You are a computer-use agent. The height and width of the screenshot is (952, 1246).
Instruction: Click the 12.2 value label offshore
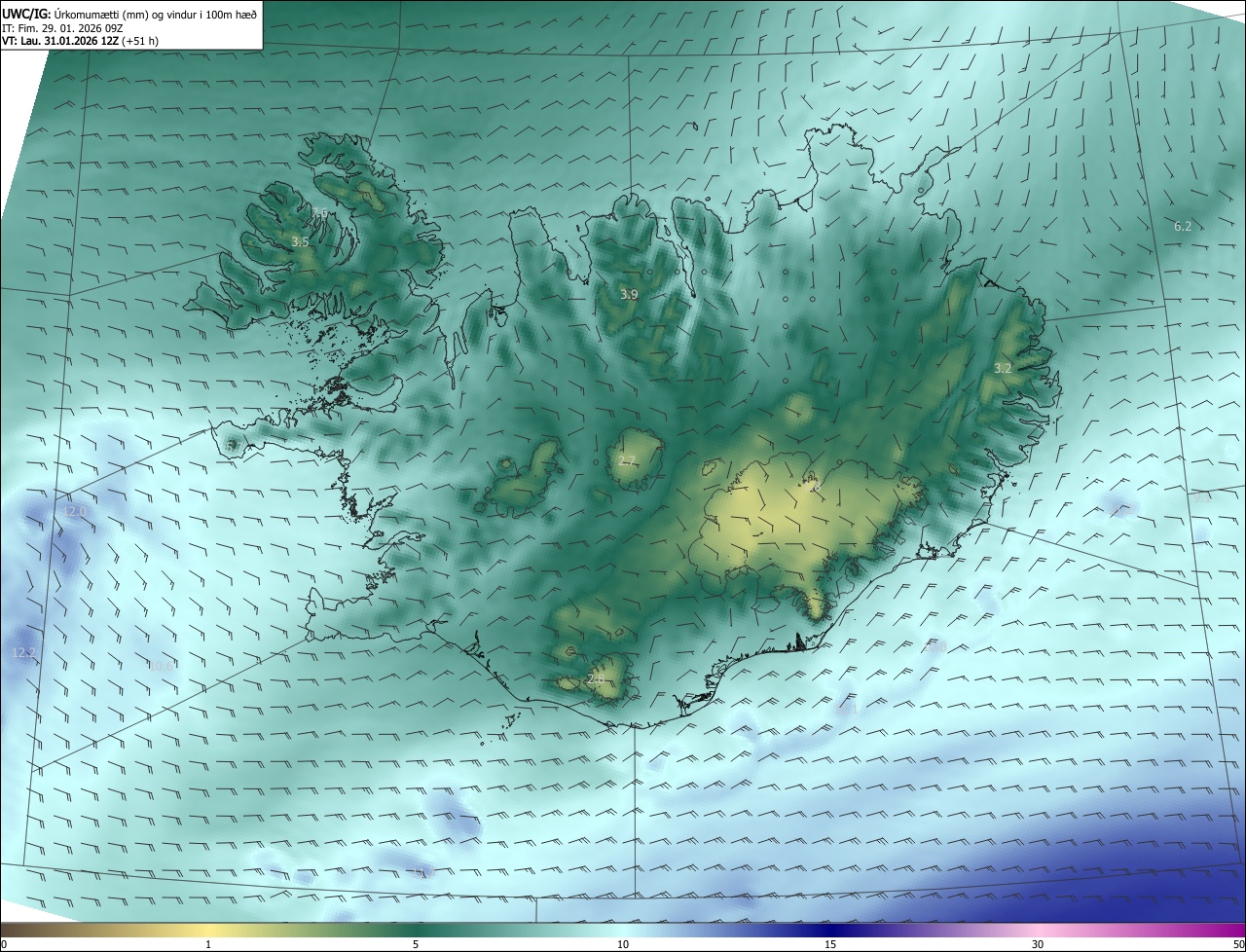click(x=23, y=652)
